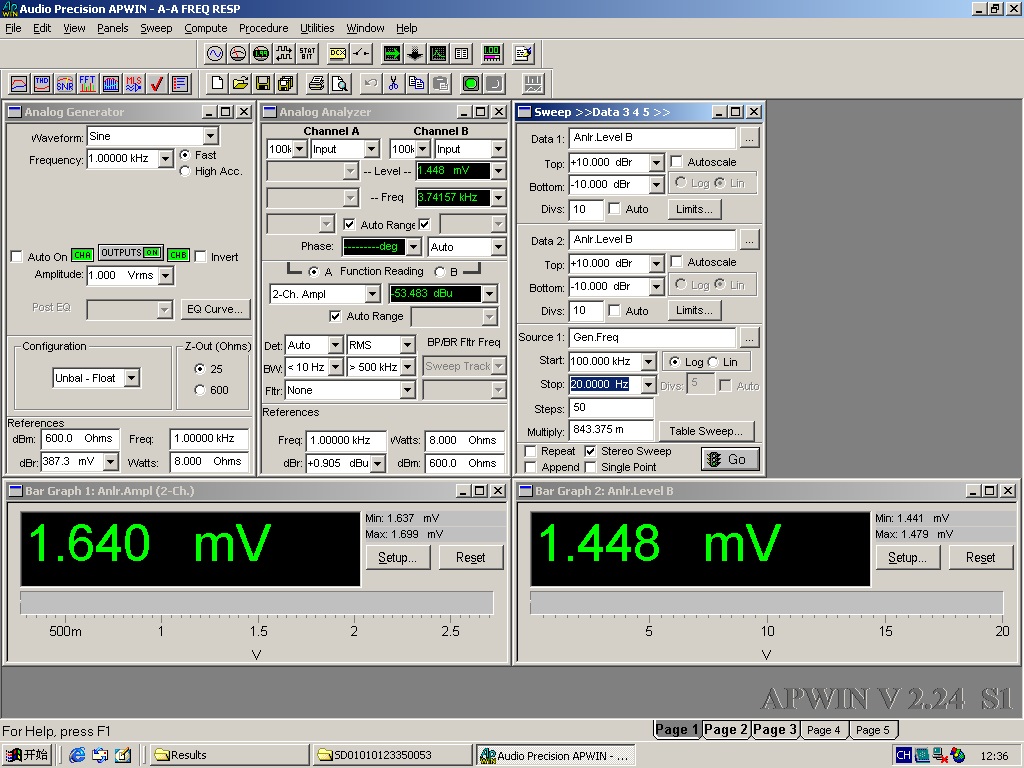Start sweep with green circle toolbar icon
The width and height of the screenshot is (1024, 768).
coord(471,84)
